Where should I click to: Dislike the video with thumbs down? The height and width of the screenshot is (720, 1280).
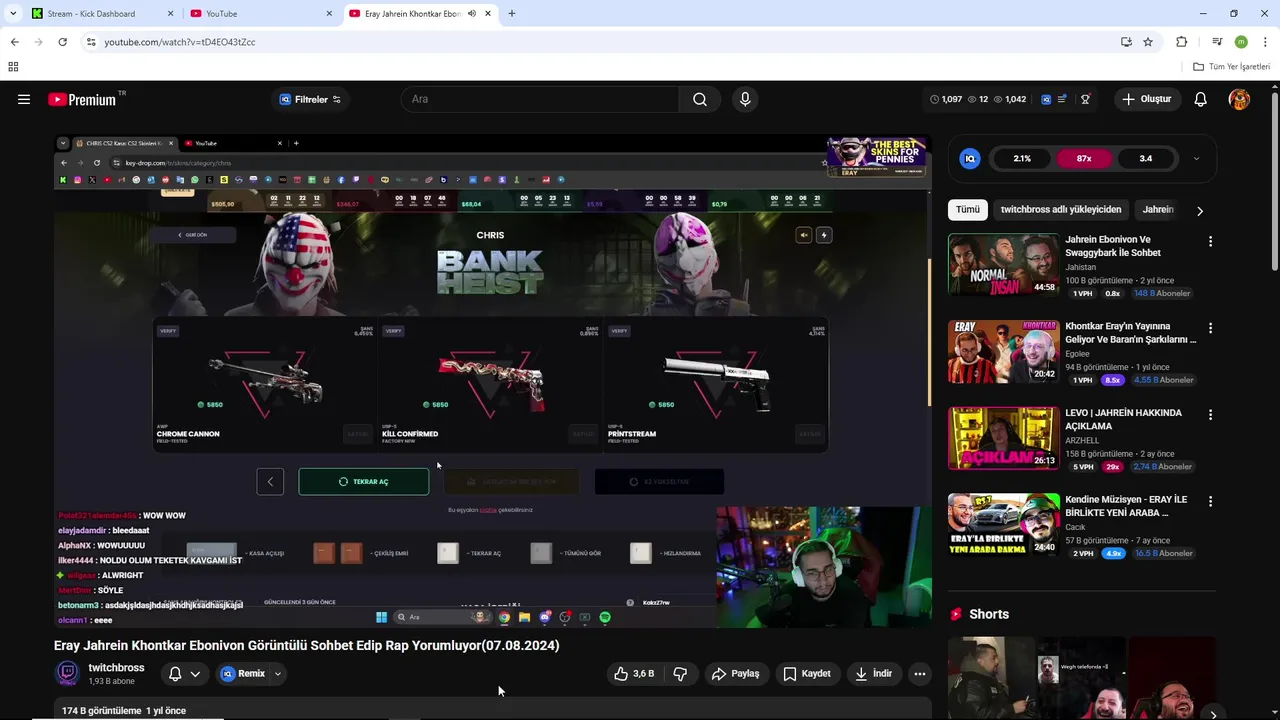point(680,674)
